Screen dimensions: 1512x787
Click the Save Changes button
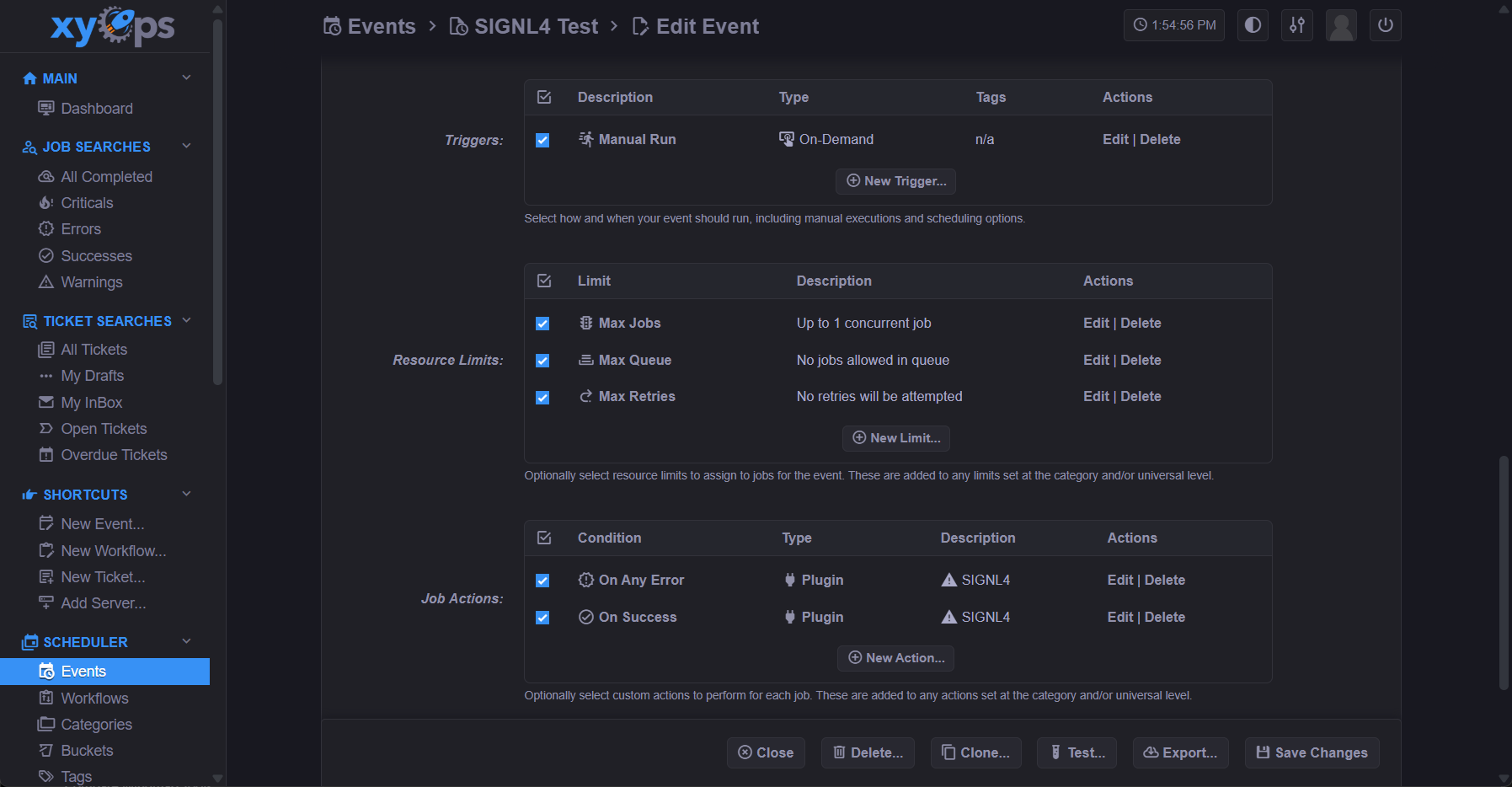[x=1312, y=752]
